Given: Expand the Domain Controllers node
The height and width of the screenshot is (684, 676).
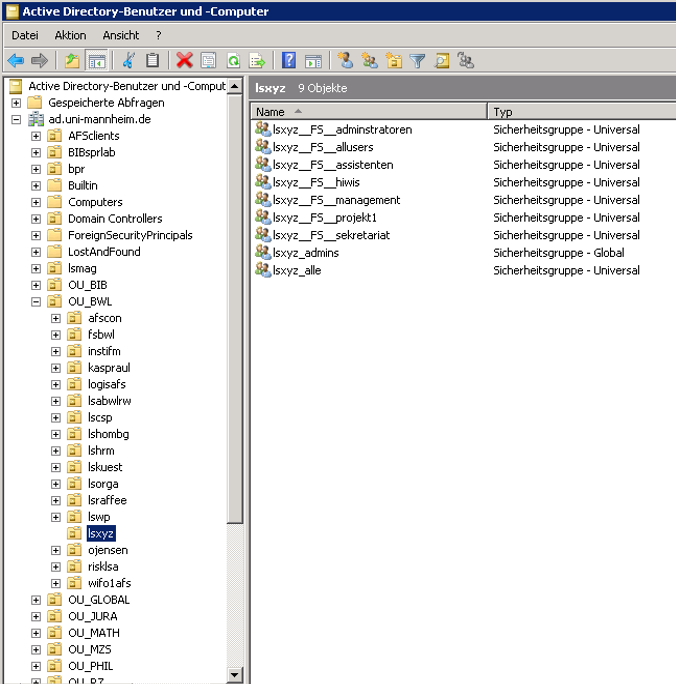Looking at the screenshot, I should click(36, 219).
